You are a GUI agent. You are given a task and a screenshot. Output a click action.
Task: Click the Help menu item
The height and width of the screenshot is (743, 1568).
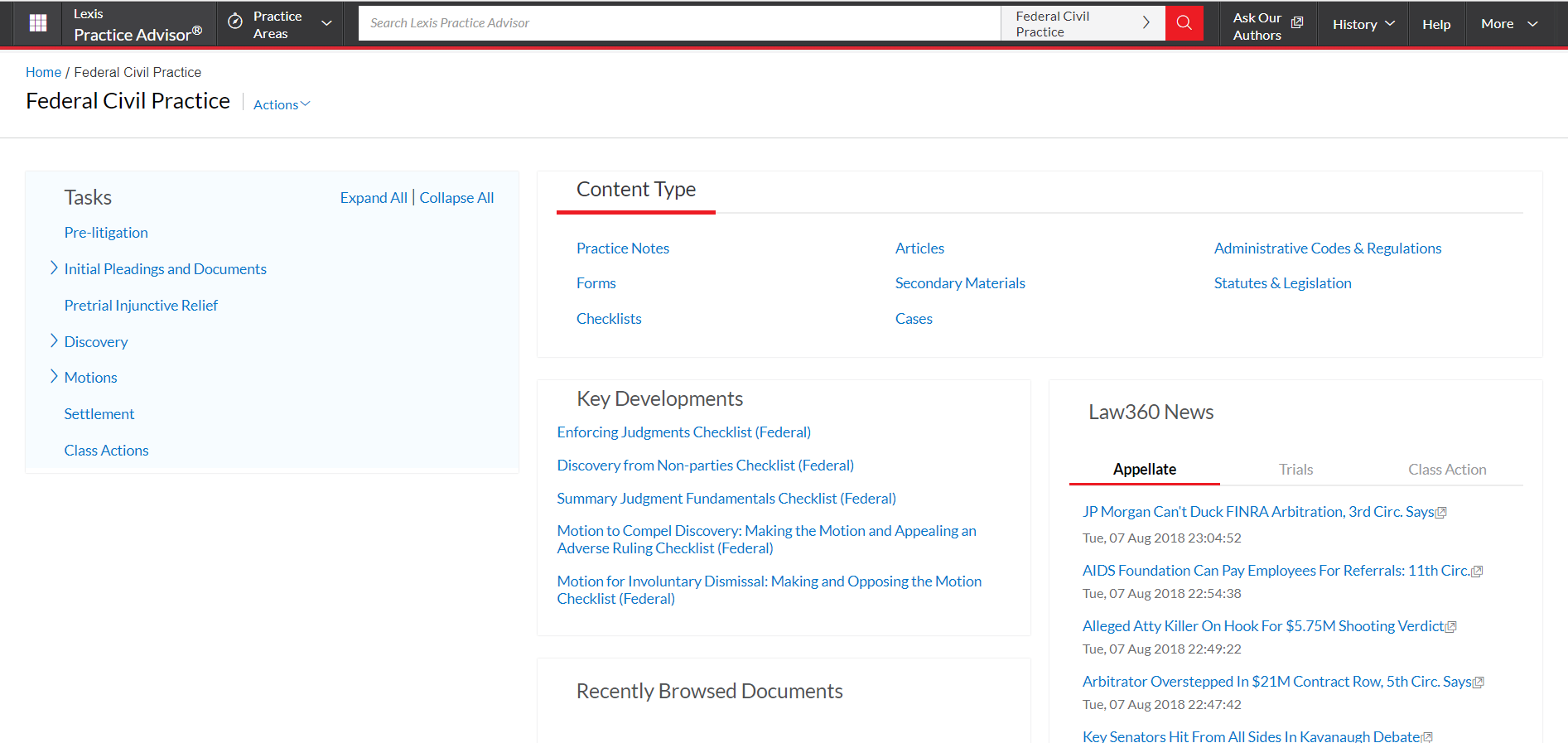pyautogui.click(x=1436, y=24)
